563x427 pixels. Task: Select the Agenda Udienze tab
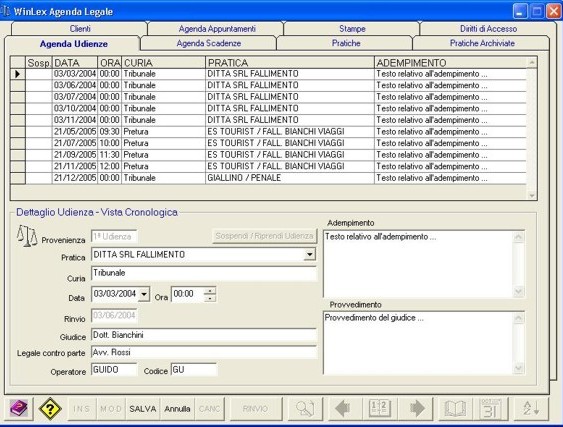click(x=74, y=44)
